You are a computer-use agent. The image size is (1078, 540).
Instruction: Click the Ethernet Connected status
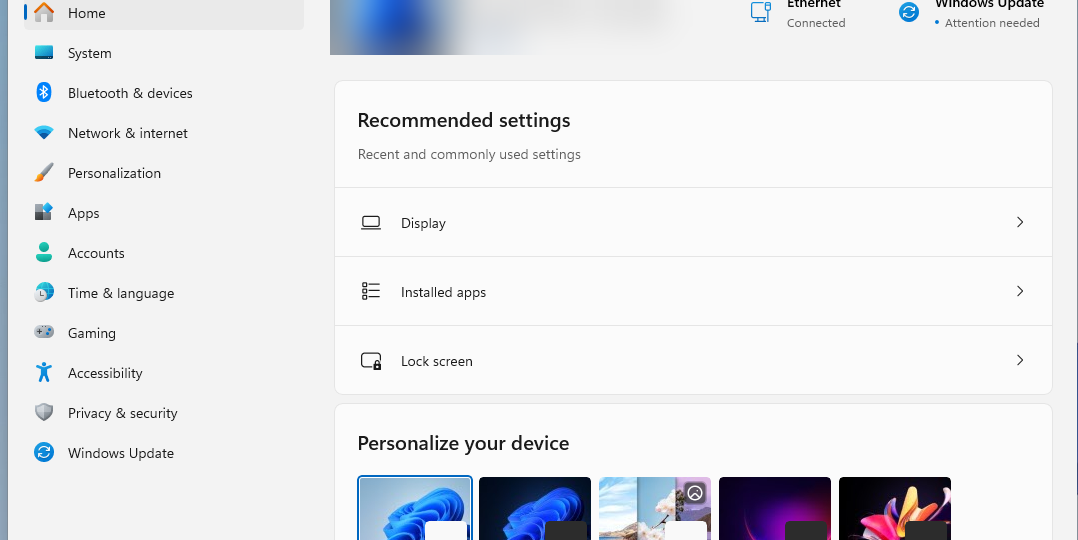coord(799,14)
